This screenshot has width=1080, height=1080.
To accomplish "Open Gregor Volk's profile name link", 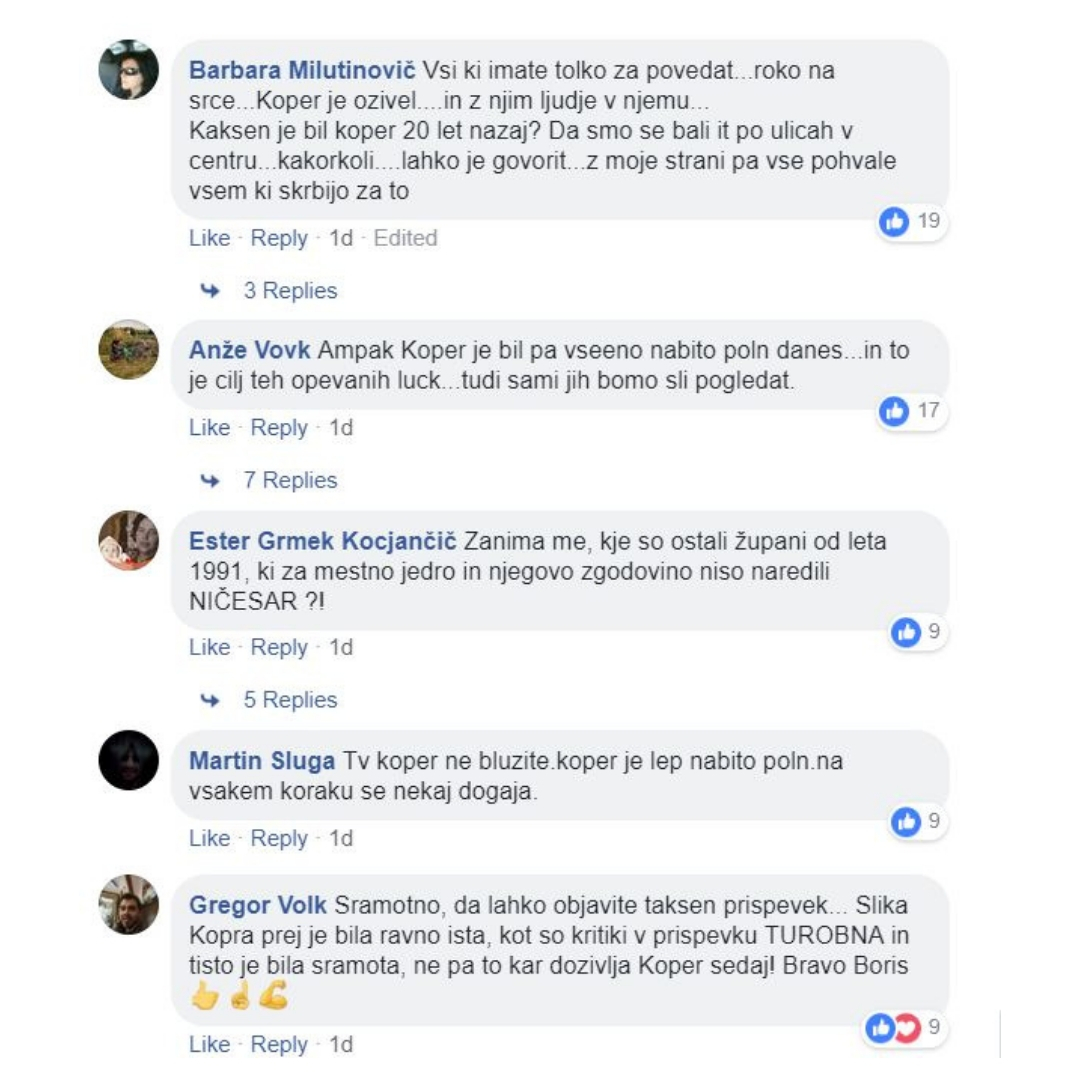I will click(258, 905).
